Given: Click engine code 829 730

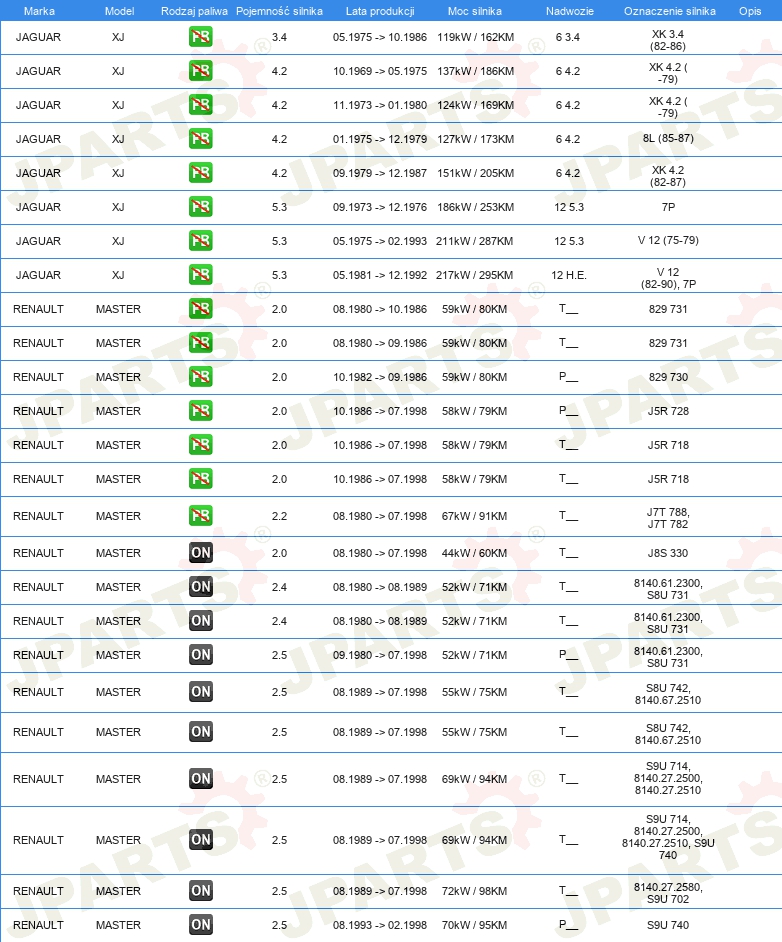Looking at the screenshot, I should (668, 377).
